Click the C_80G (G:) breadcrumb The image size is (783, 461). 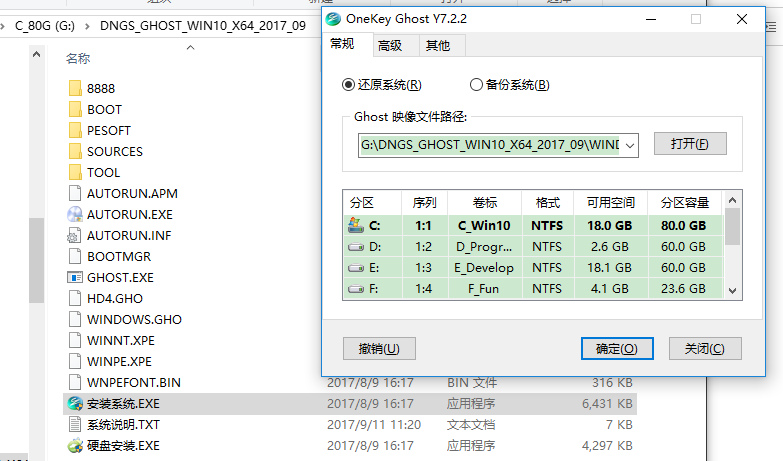coord(45,26)
